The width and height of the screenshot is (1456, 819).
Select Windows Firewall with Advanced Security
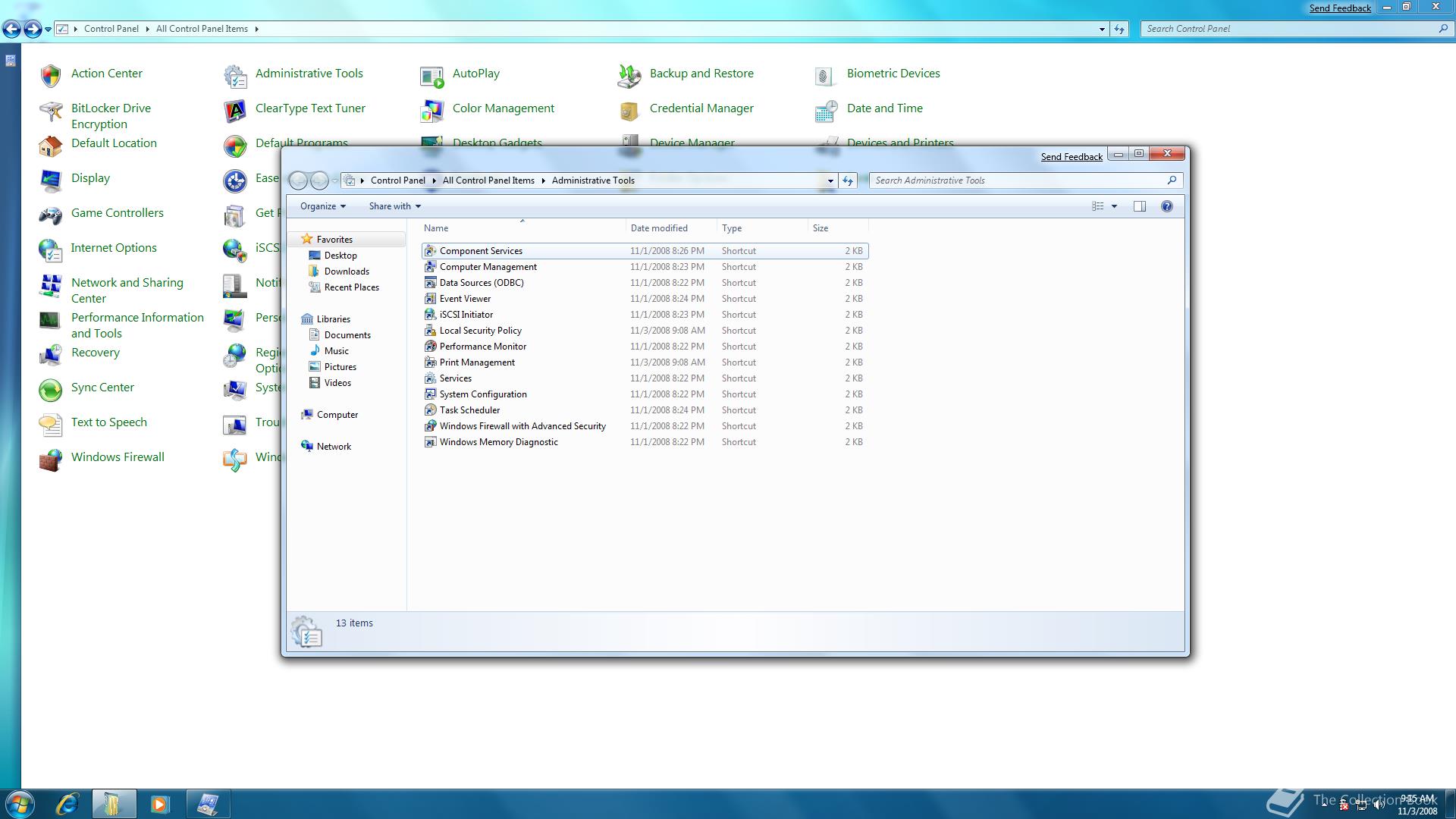[645, 426]
